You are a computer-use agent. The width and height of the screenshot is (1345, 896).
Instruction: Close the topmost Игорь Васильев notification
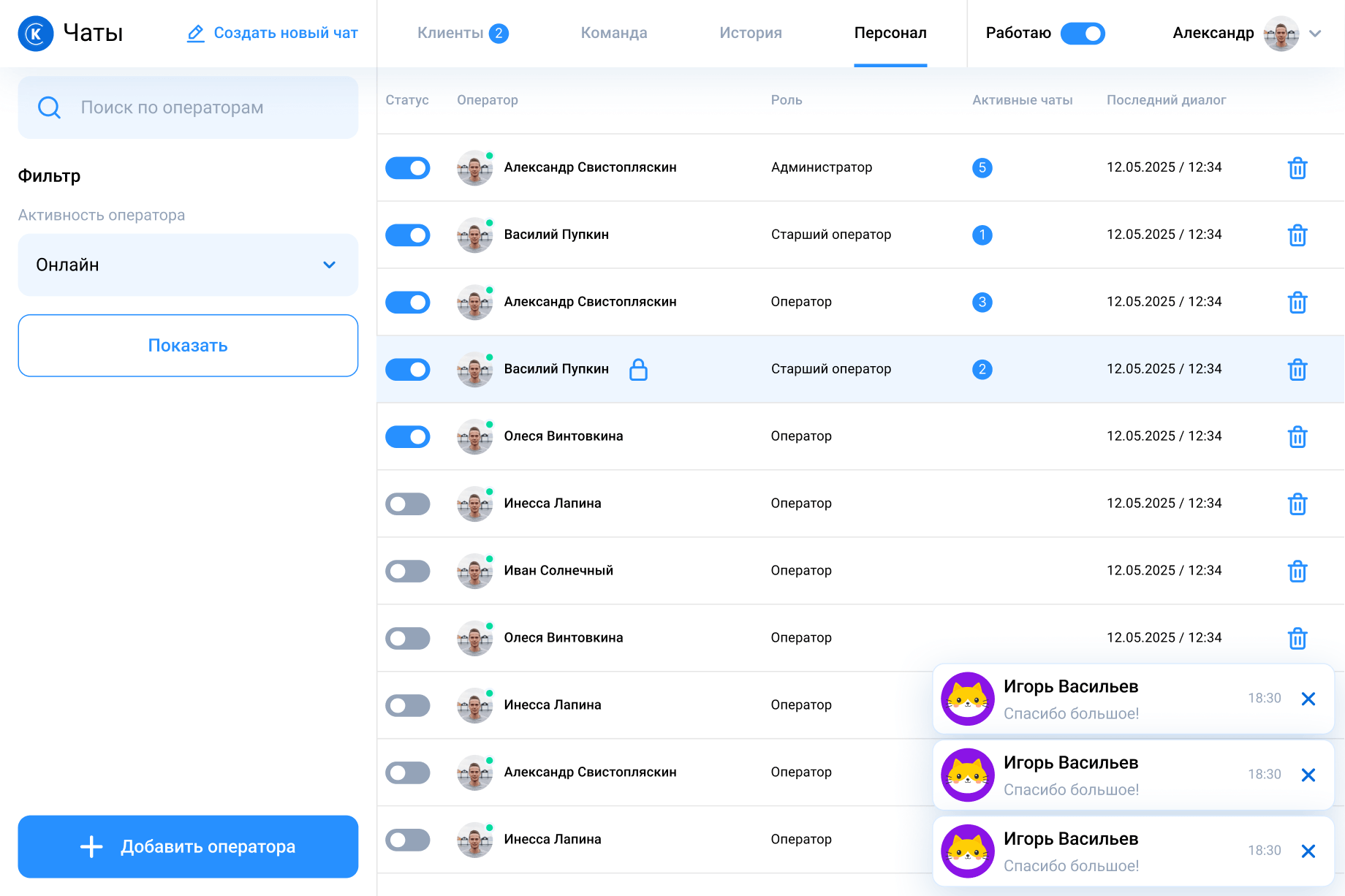[x=1308, y=699]
